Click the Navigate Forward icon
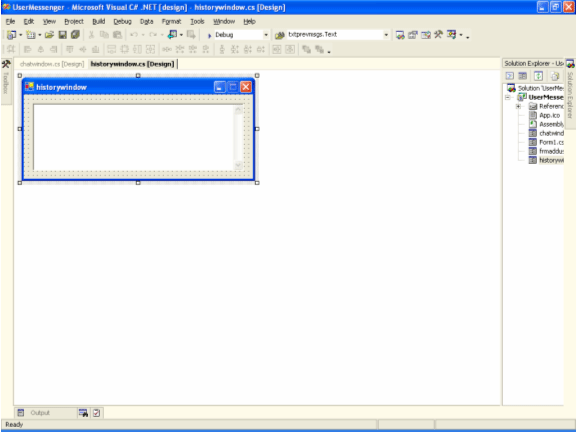This screenshot has width=577, height=432. 191,35
